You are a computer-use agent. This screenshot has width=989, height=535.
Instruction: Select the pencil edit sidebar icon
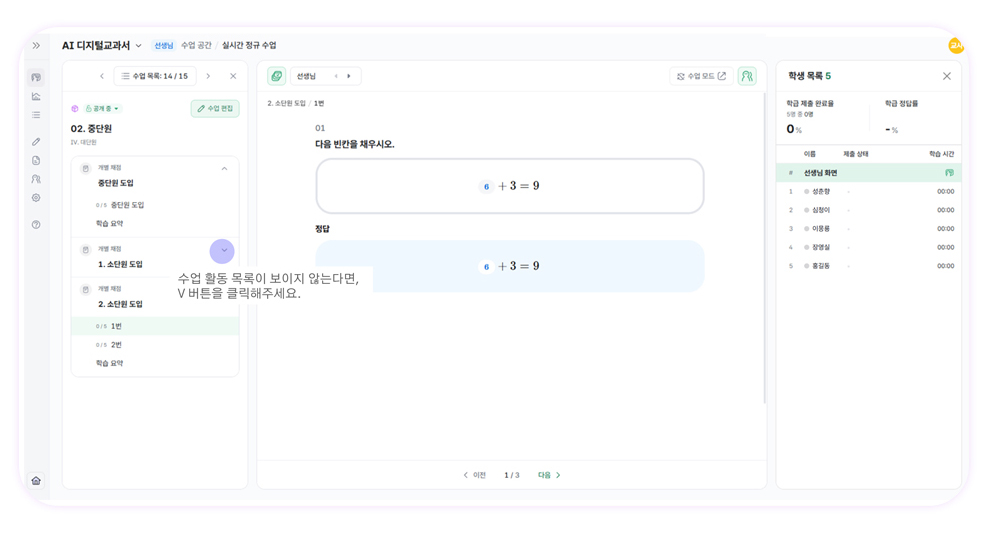[36, 142]
